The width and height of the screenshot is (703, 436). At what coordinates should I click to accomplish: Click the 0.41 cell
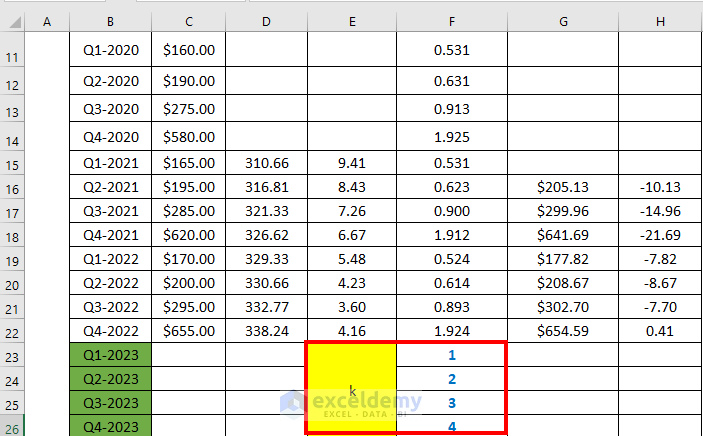pyautogui.click(x=660, y=331)
